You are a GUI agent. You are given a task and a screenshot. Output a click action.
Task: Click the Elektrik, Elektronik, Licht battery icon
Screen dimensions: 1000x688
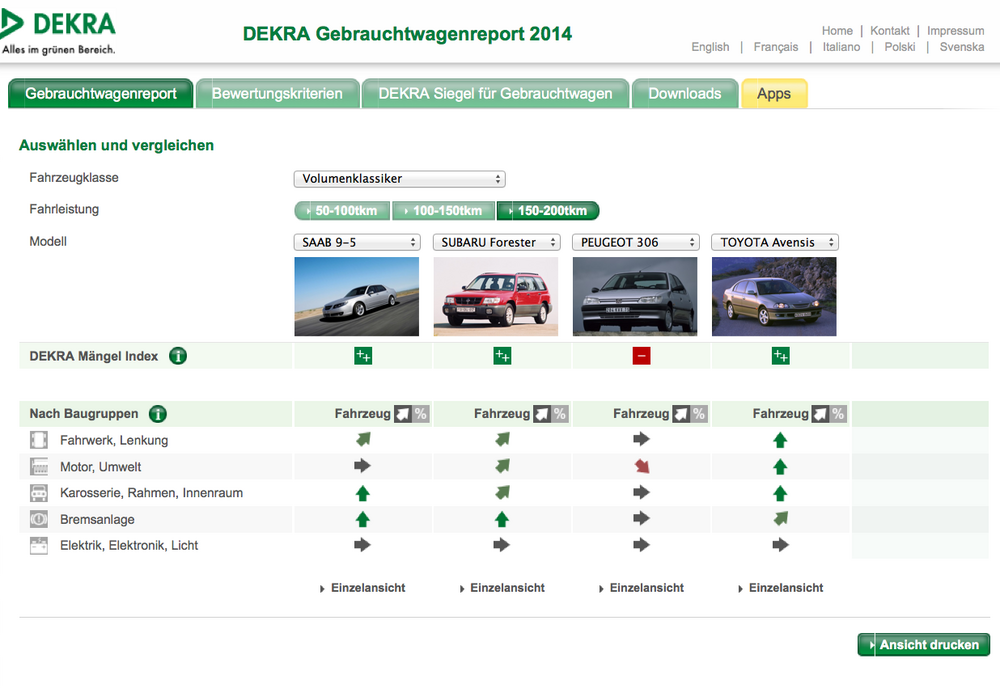point(39,546)
